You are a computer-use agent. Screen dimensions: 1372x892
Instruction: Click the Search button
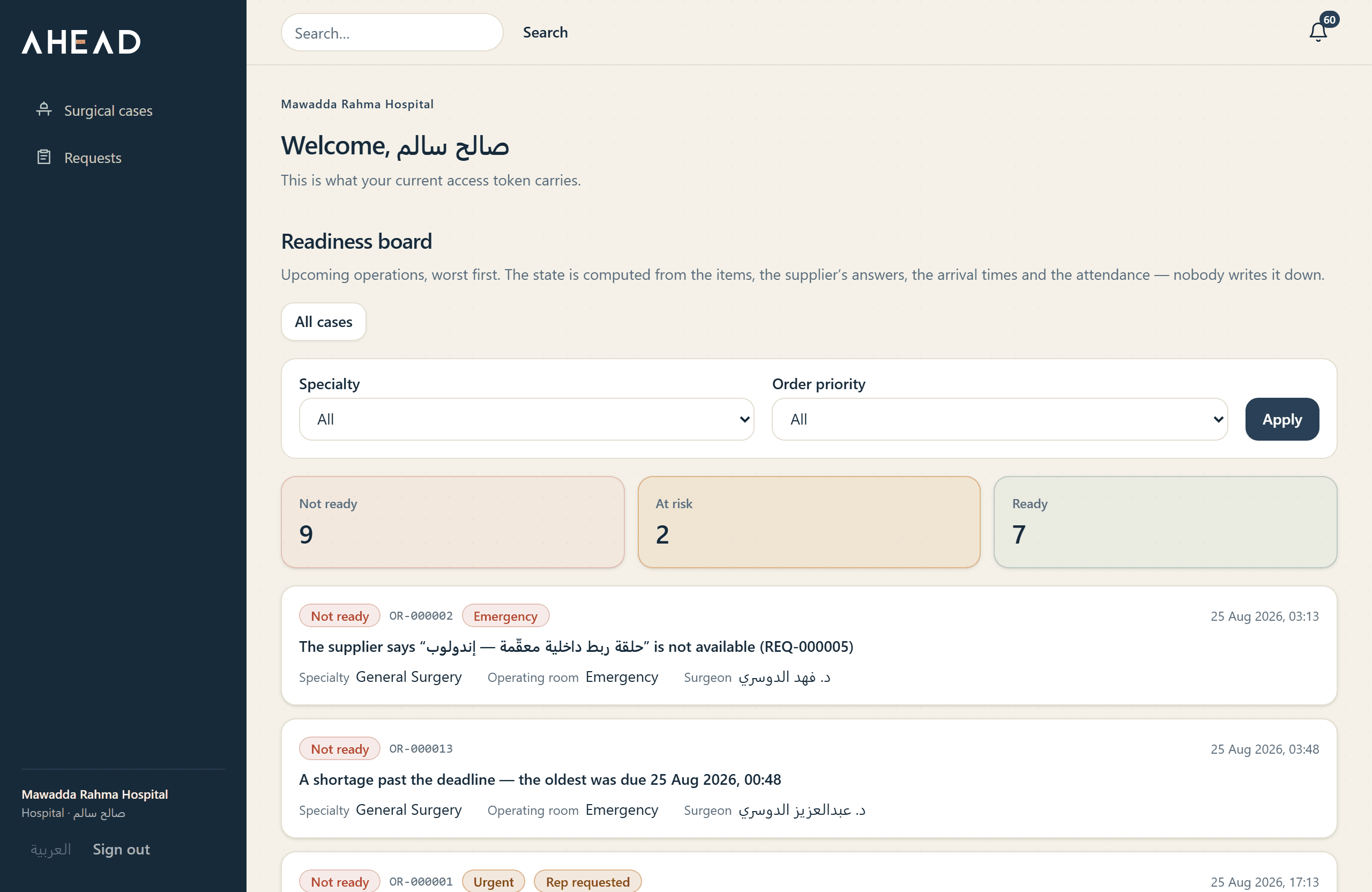point(545,32)
